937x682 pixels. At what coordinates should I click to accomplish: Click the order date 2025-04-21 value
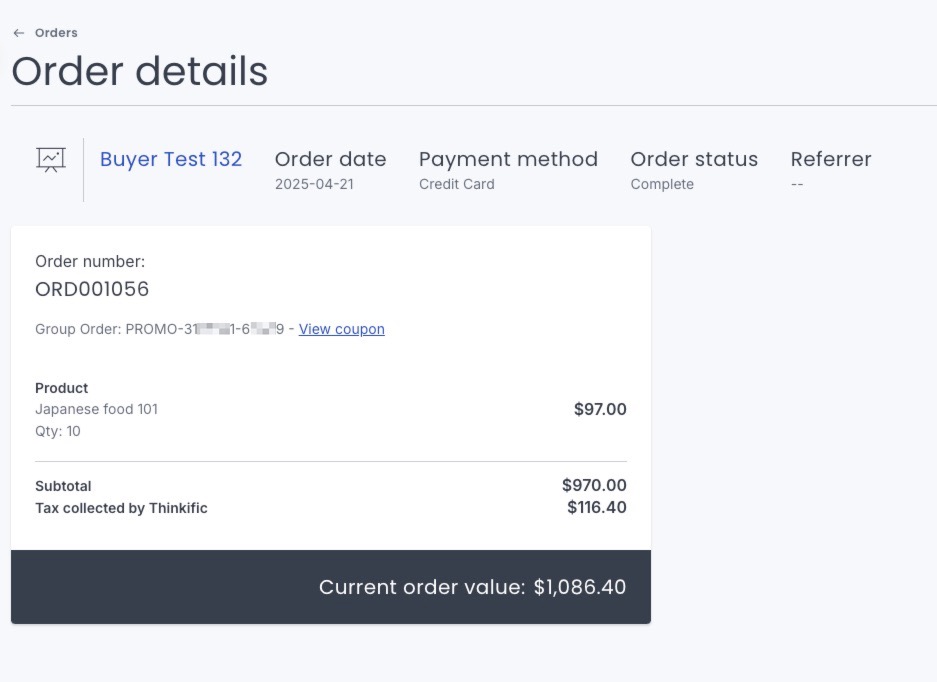pos(314,184)
